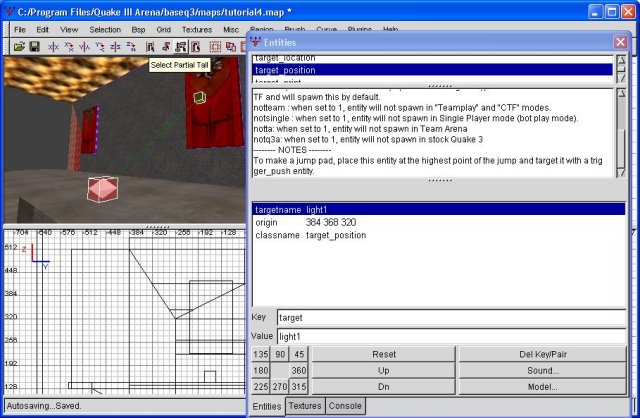Click the Y-axis rotate icon
Viewport: 640px width, 418px height.
pyautogui.click(x=100, y=47)
